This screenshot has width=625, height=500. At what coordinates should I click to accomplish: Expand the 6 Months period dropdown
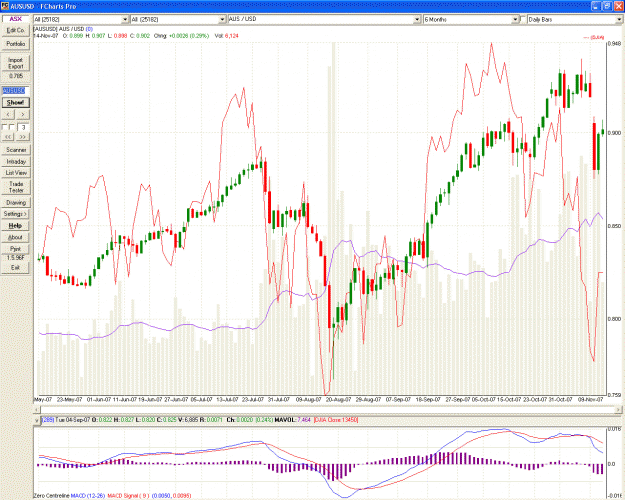[x=515, y=20]
